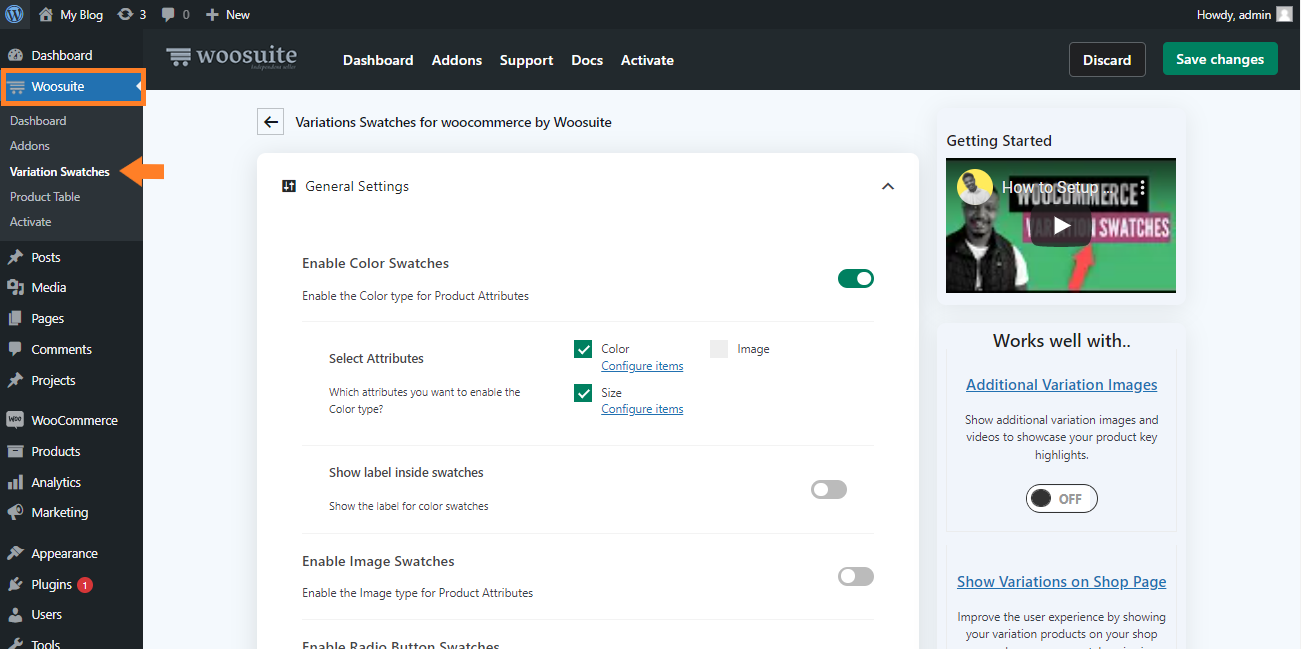The height and width of the screenshot is (649, 1301).
Task: Open the Support header tab
Action: 527,60
